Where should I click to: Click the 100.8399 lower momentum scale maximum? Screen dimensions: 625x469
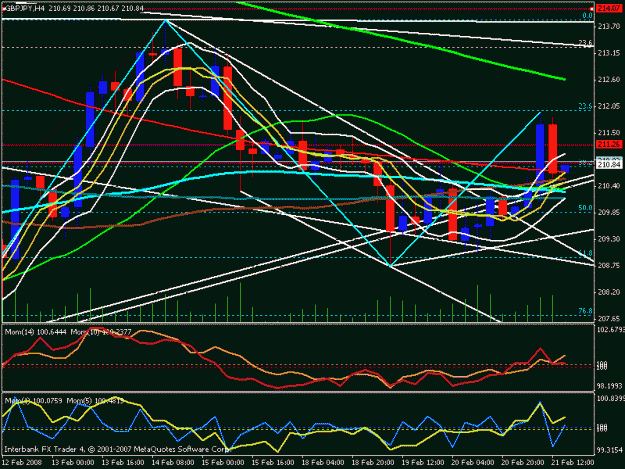coord(610,398)
